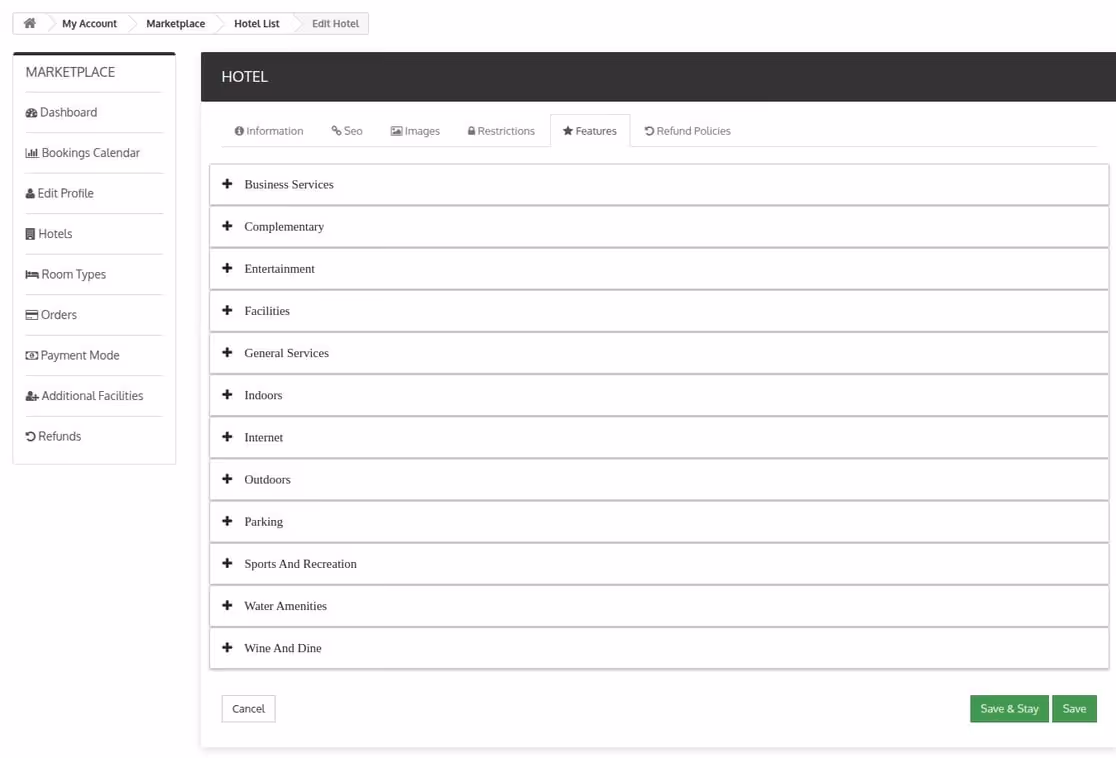Click the Wine And Dine panel title
This screenshot has height=758, width=1116.
(x=283, y=648)
